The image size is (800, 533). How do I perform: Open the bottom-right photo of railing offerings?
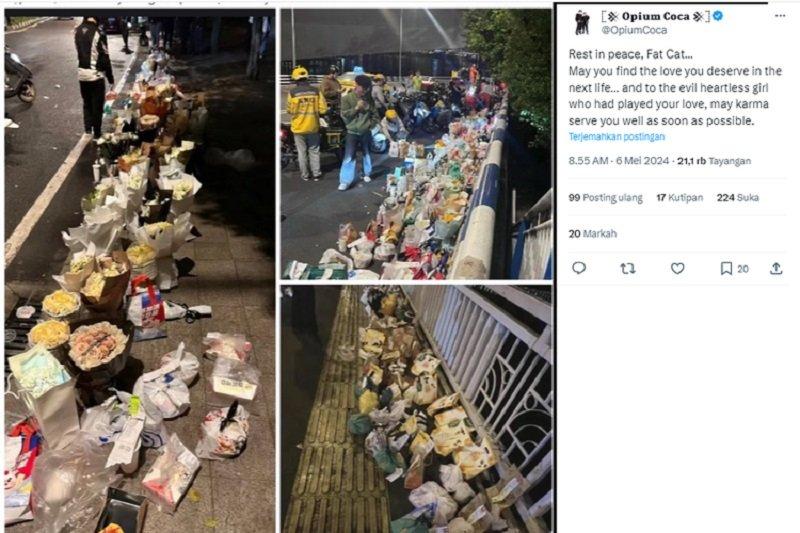point(416,409)
